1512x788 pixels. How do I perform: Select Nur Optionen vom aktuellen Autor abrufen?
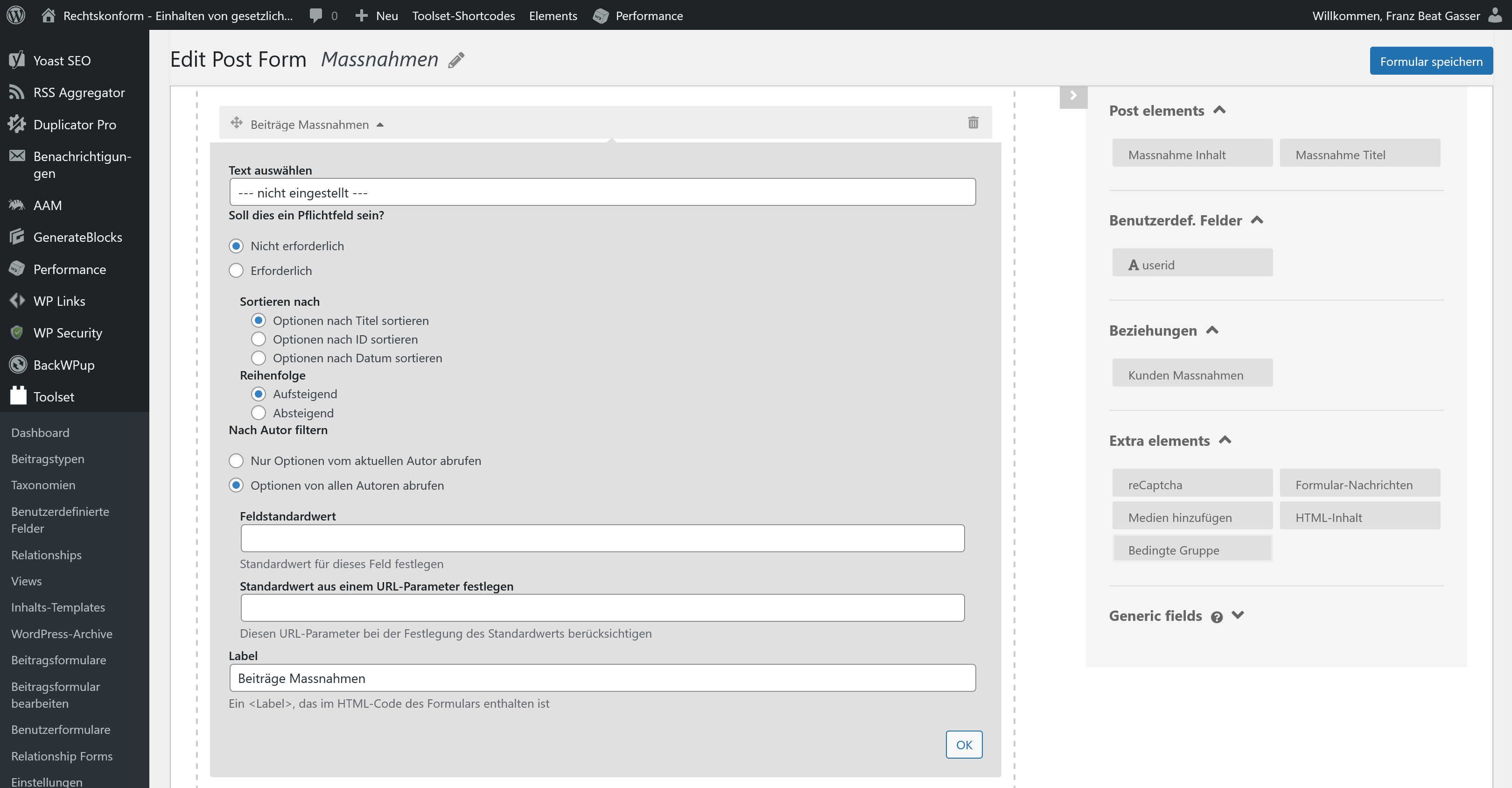pos(236,460)
